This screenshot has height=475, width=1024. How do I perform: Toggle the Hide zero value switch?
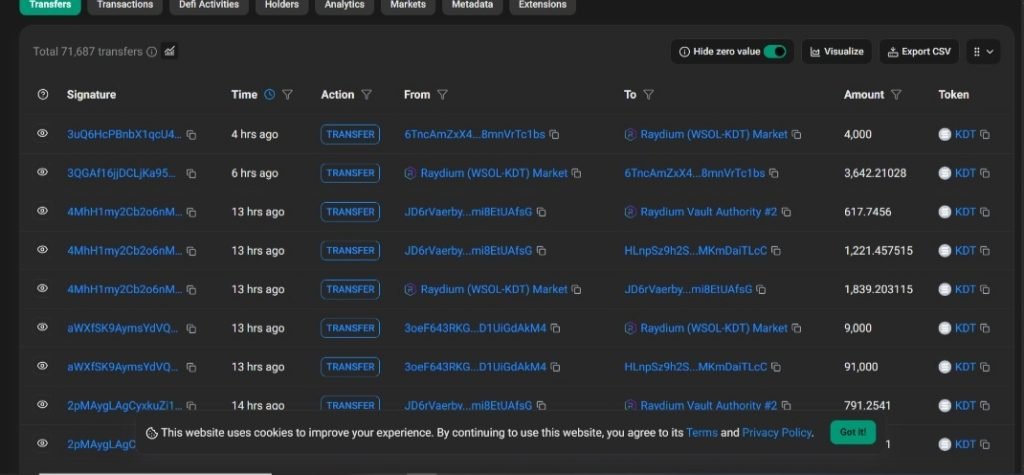pos(775,52)
